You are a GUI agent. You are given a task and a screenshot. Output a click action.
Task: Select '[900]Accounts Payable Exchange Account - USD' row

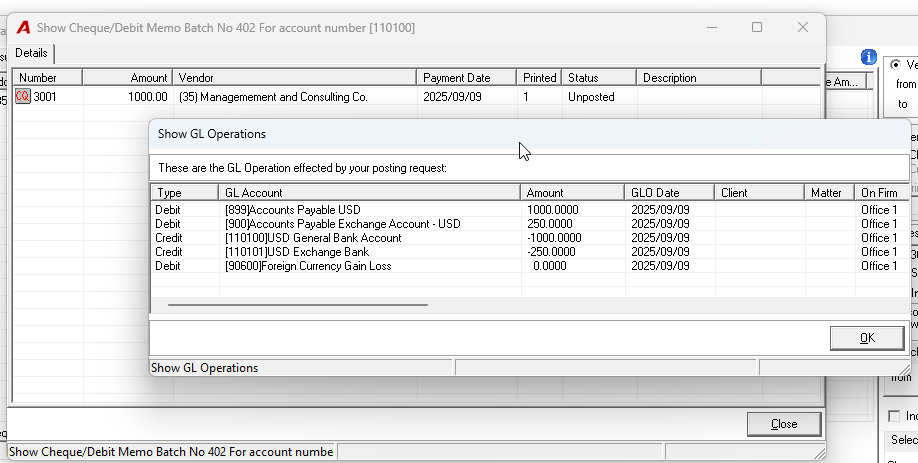pyautogui.click(x=530, y=224)
